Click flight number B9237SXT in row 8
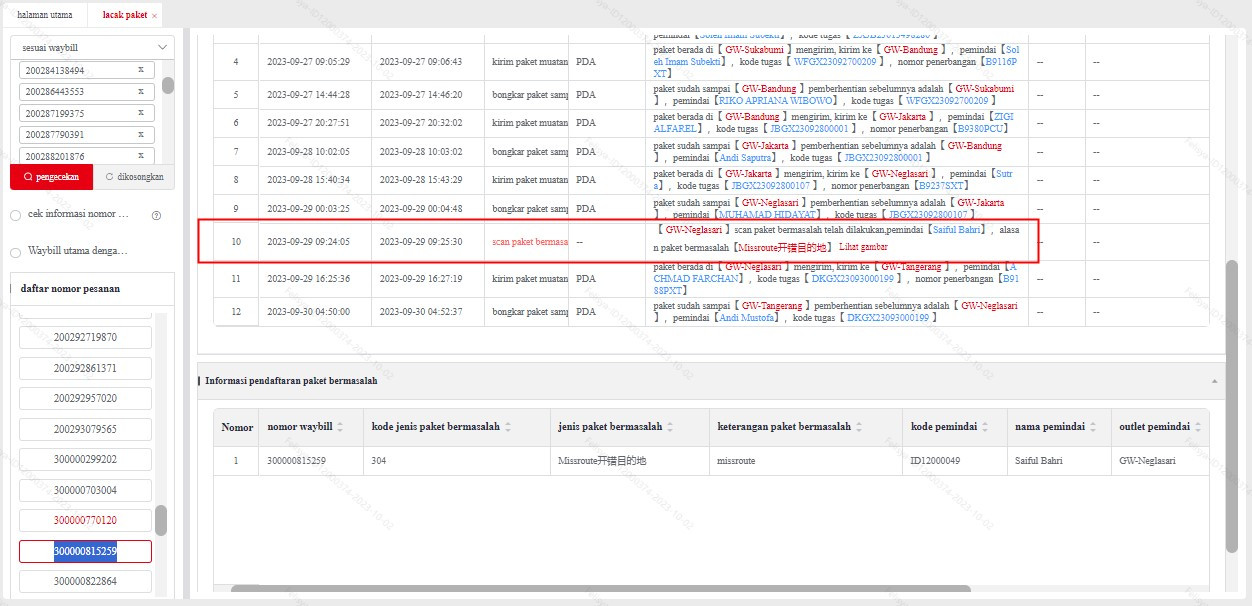Screen dimensions: 1252x606 [x=941, y=185]
